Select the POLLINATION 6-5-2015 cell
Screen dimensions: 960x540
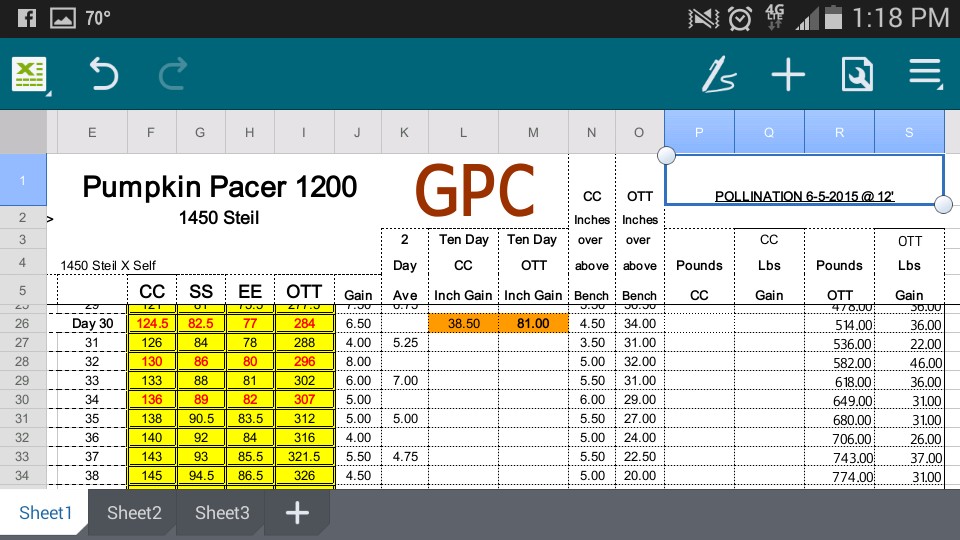tap(804, 196)
